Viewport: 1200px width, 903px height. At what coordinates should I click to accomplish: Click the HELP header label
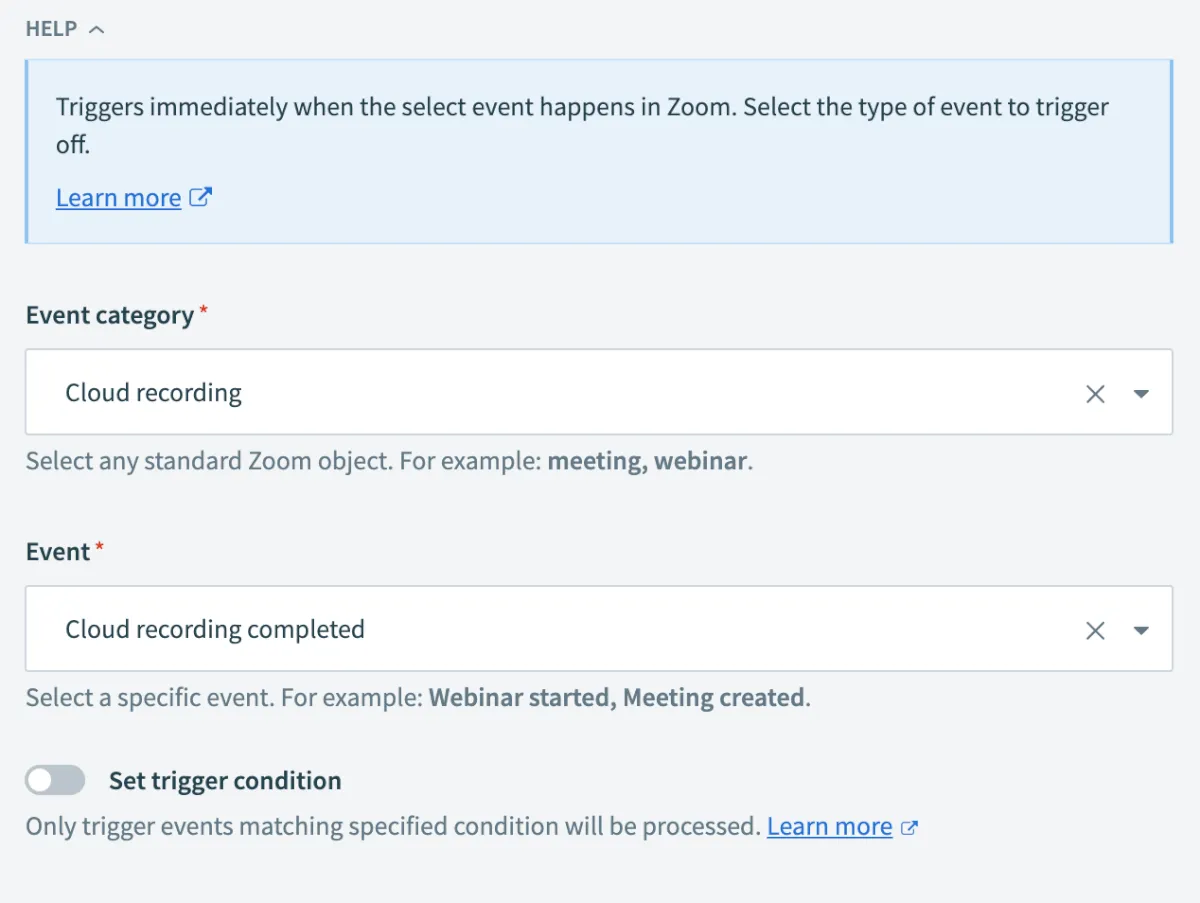[51, 29]
